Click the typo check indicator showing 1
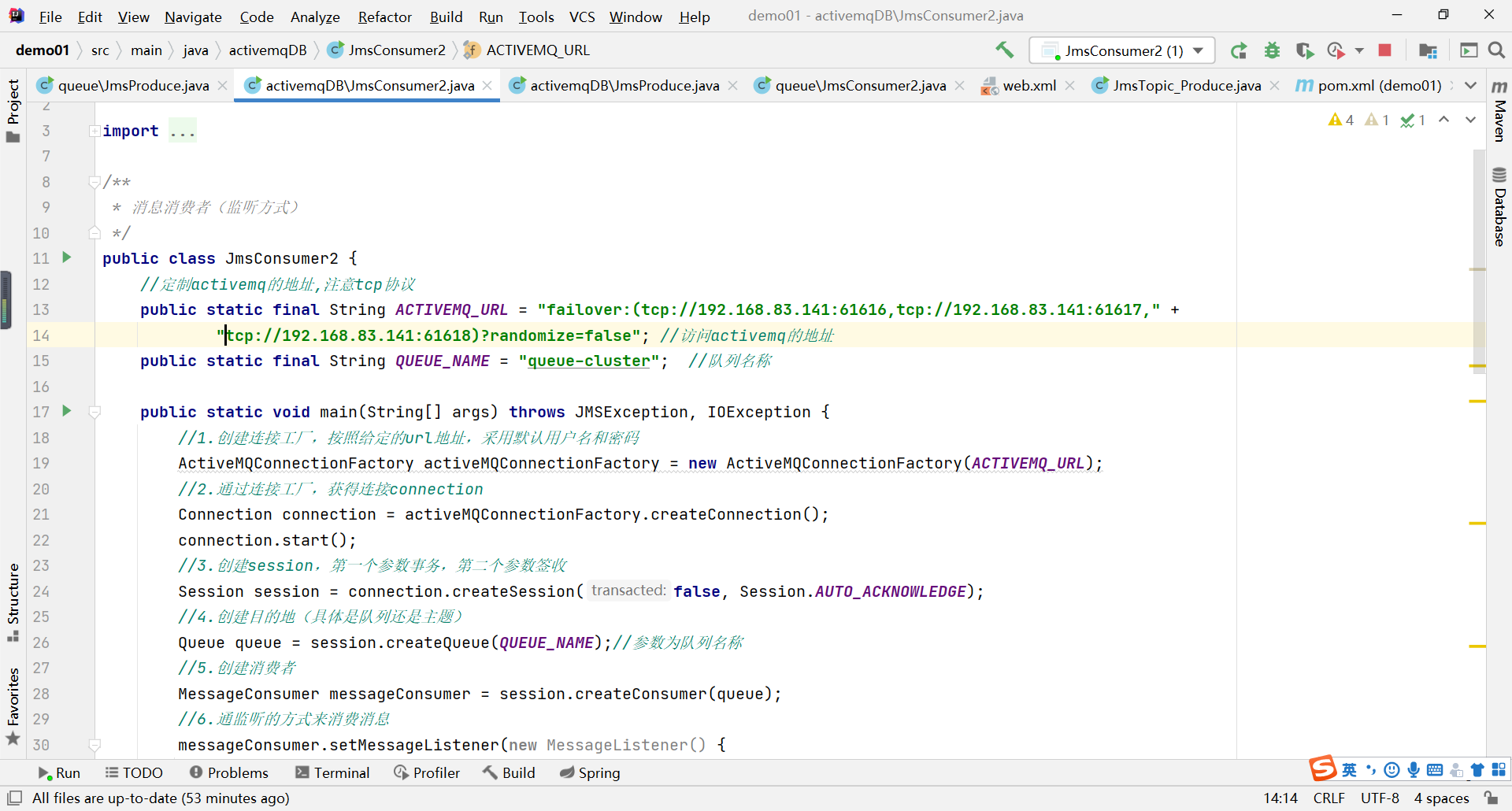Image resolution: width=1512 pixels, height=811 pixels. point(1413,120)
